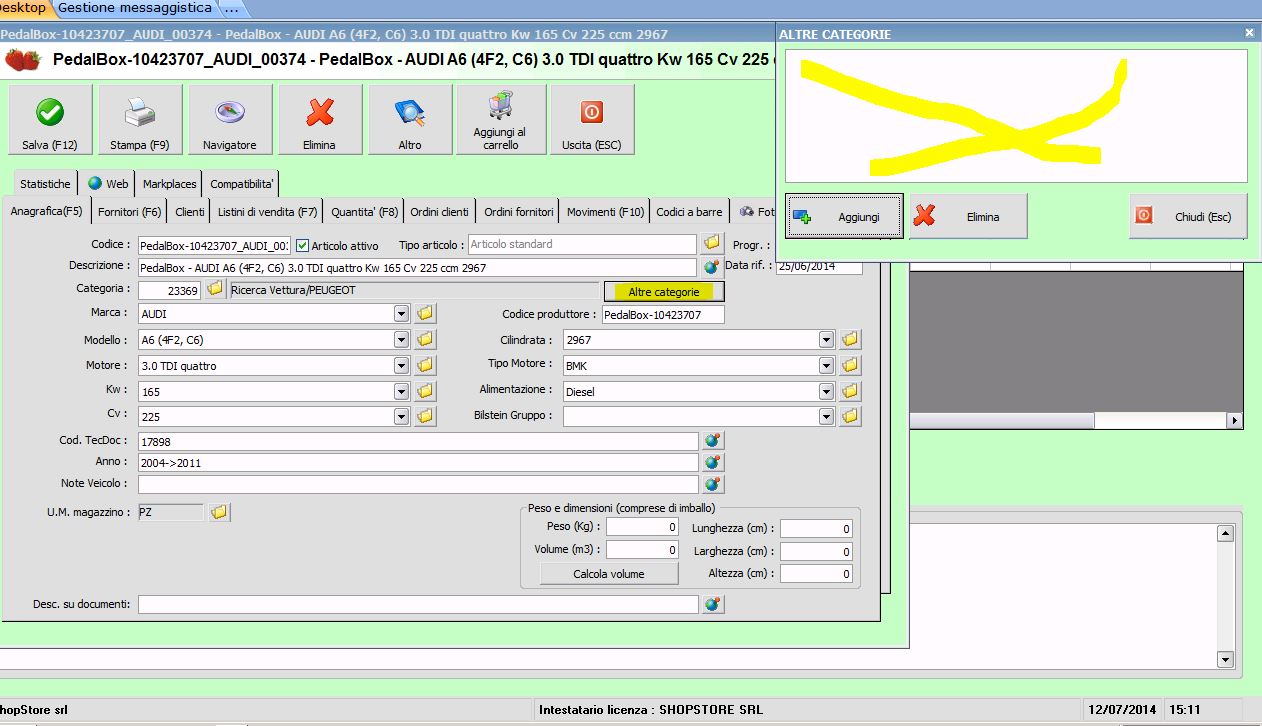Click into the Lunghezza (cm) field
Screen dimensions: 1262x726
point(817,528)
